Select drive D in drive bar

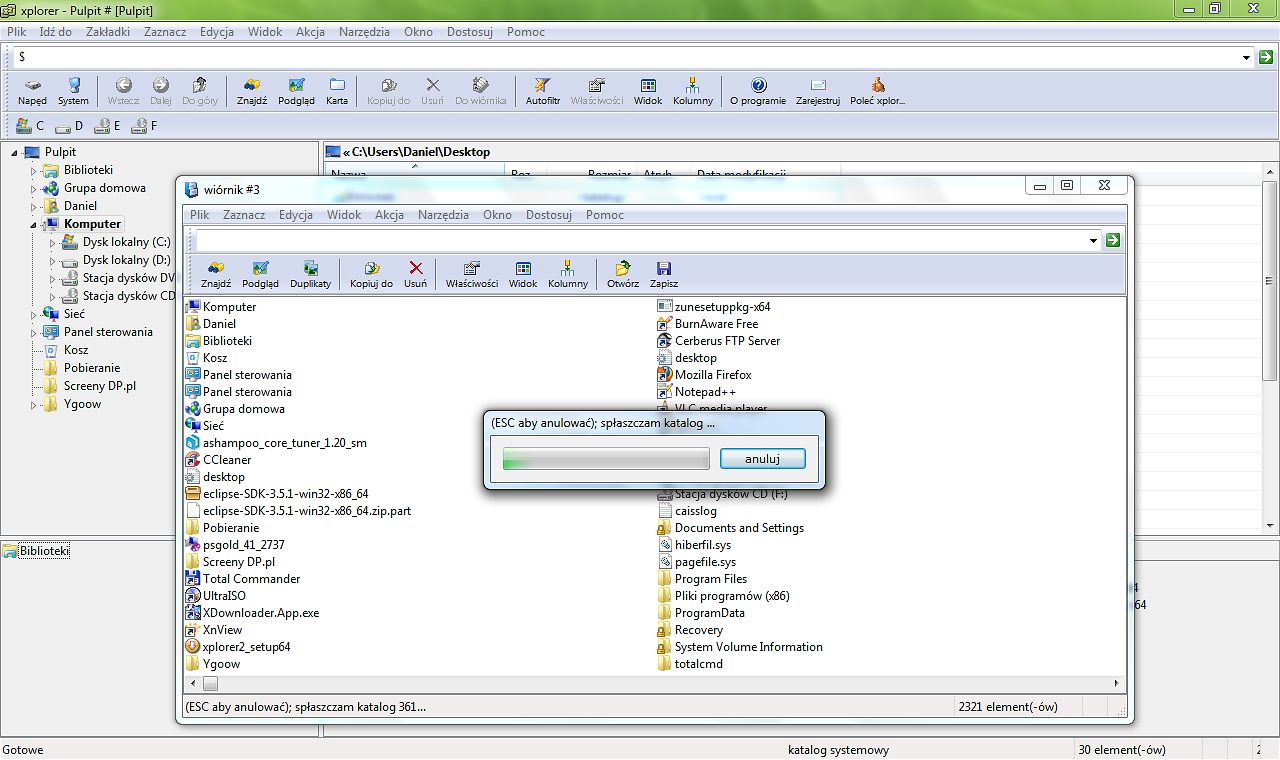coord(69,126)
